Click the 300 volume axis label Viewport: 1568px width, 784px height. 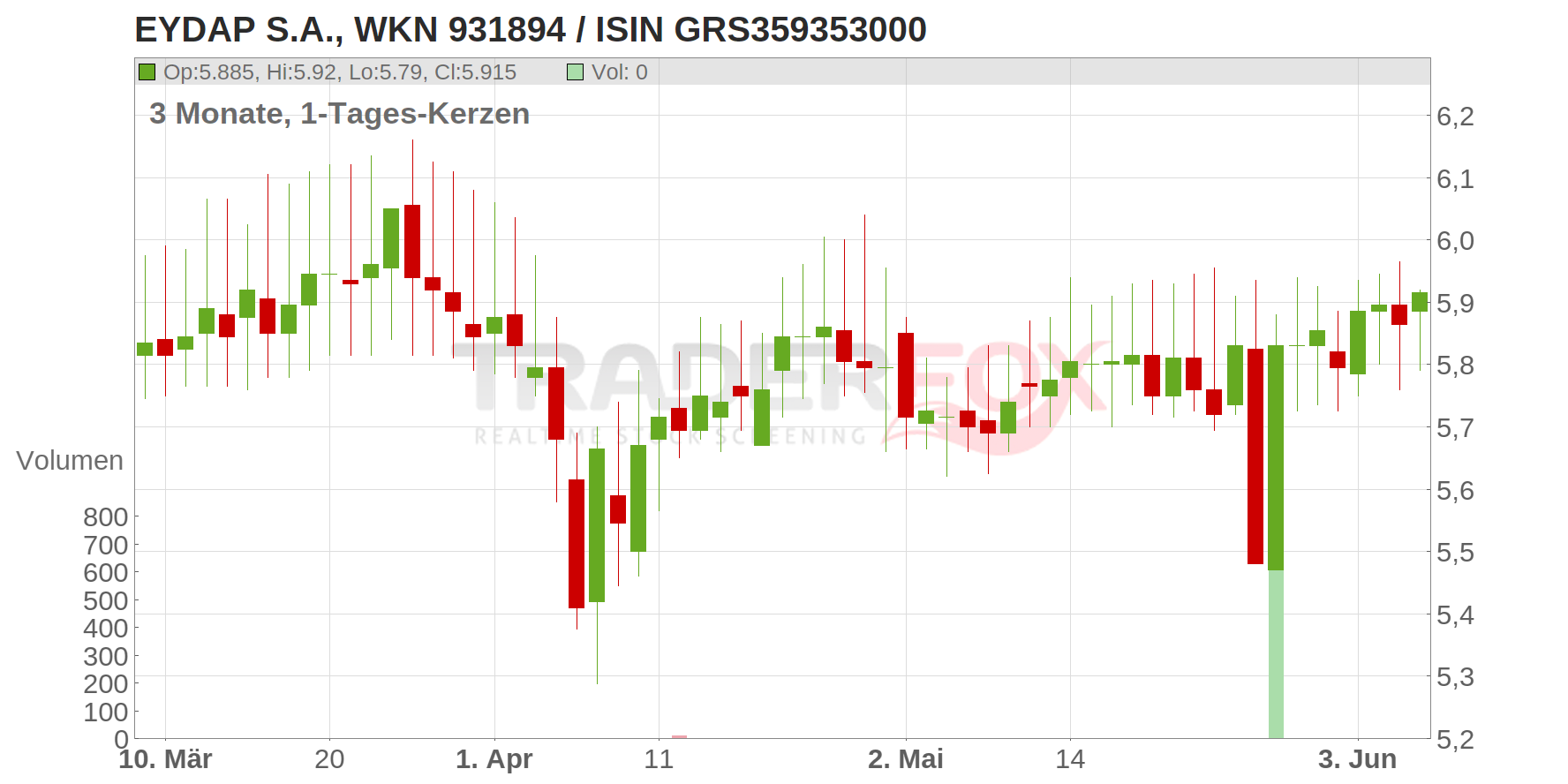click(106, 657)
